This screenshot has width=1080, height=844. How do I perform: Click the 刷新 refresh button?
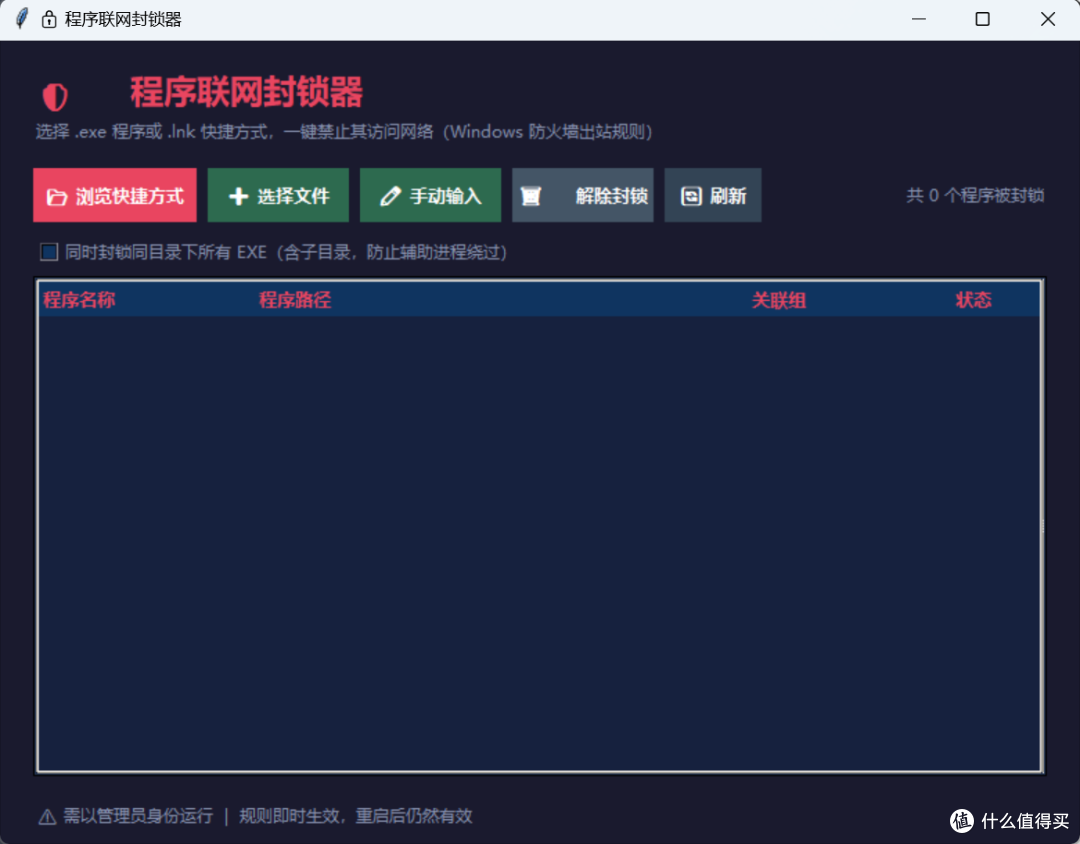tap(713, 196)
